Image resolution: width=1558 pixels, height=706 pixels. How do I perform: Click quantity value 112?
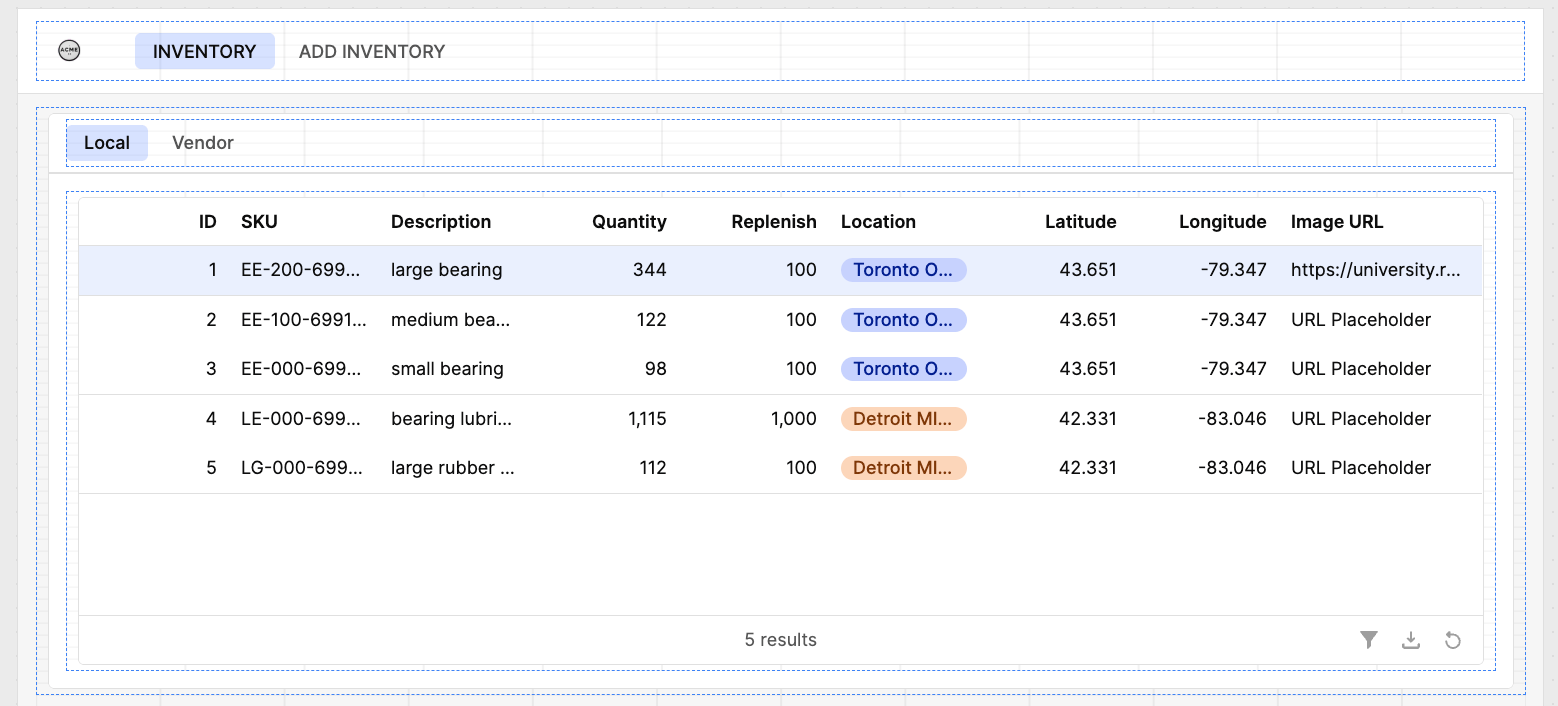click(x=652, y=468)
